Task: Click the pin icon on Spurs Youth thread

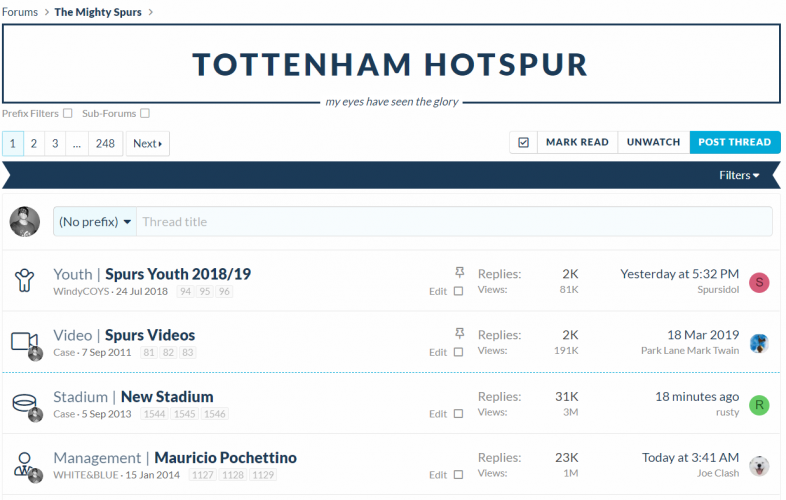Action: pos(459,272)
